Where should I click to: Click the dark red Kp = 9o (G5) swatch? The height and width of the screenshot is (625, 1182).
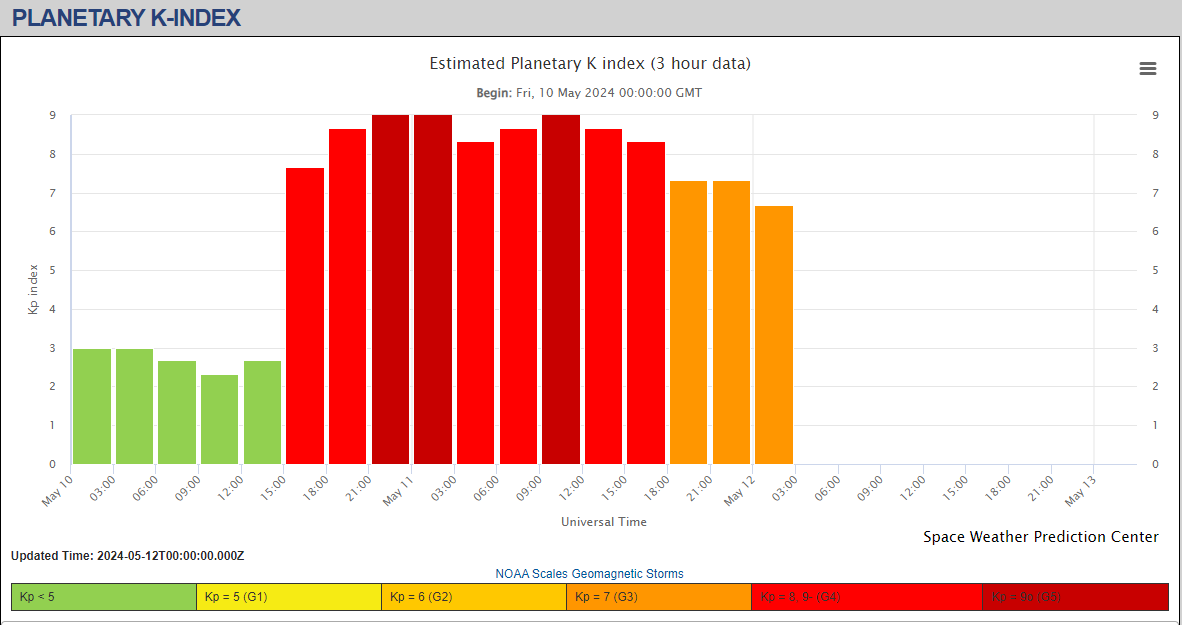1076,597
